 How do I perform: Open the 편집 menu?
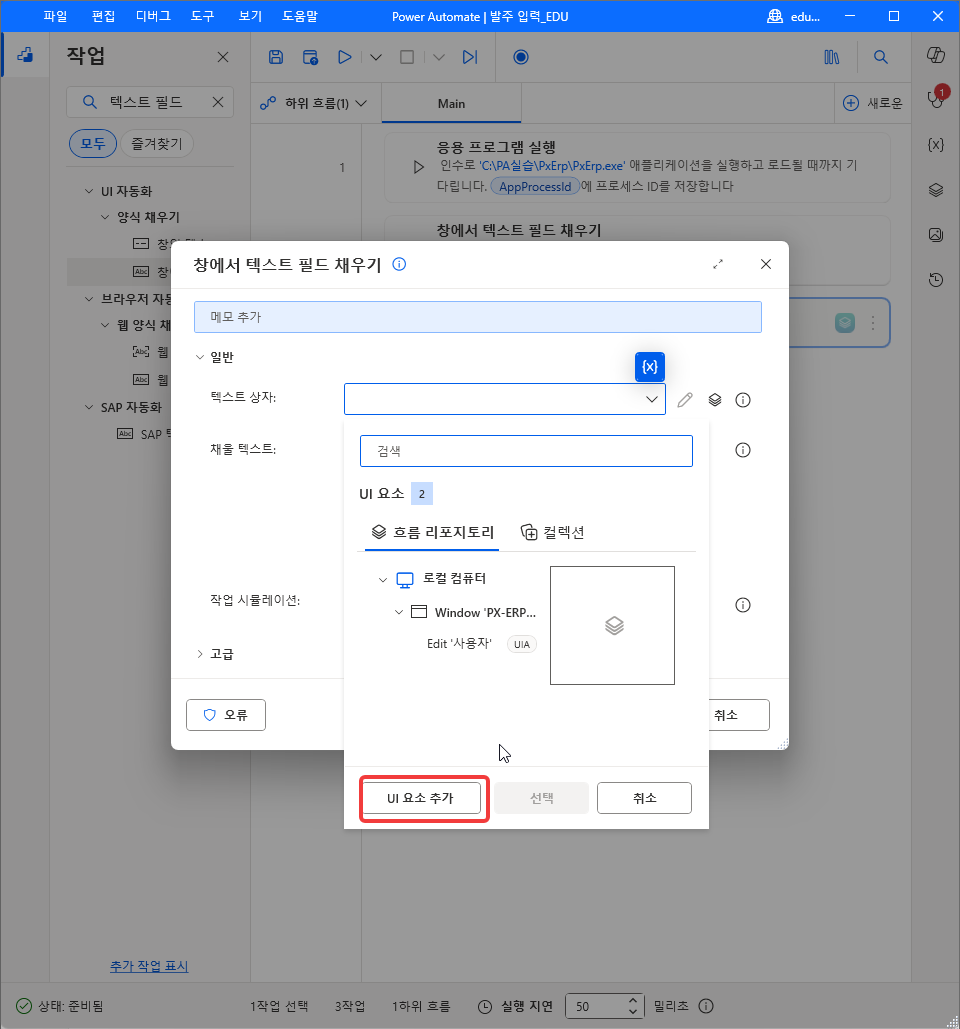[103, 16]
